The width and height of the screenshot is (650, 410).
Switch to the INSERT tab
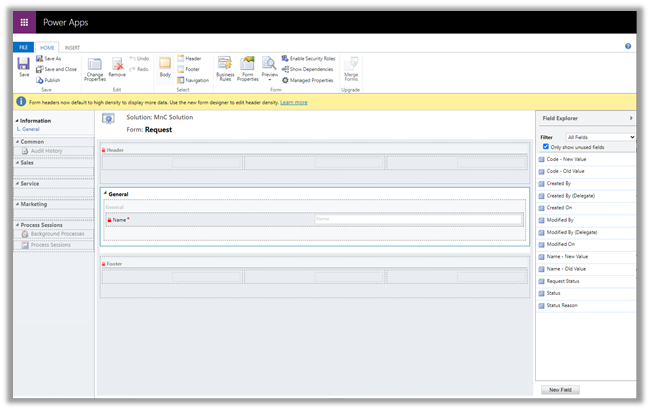[x=72, y=47]
